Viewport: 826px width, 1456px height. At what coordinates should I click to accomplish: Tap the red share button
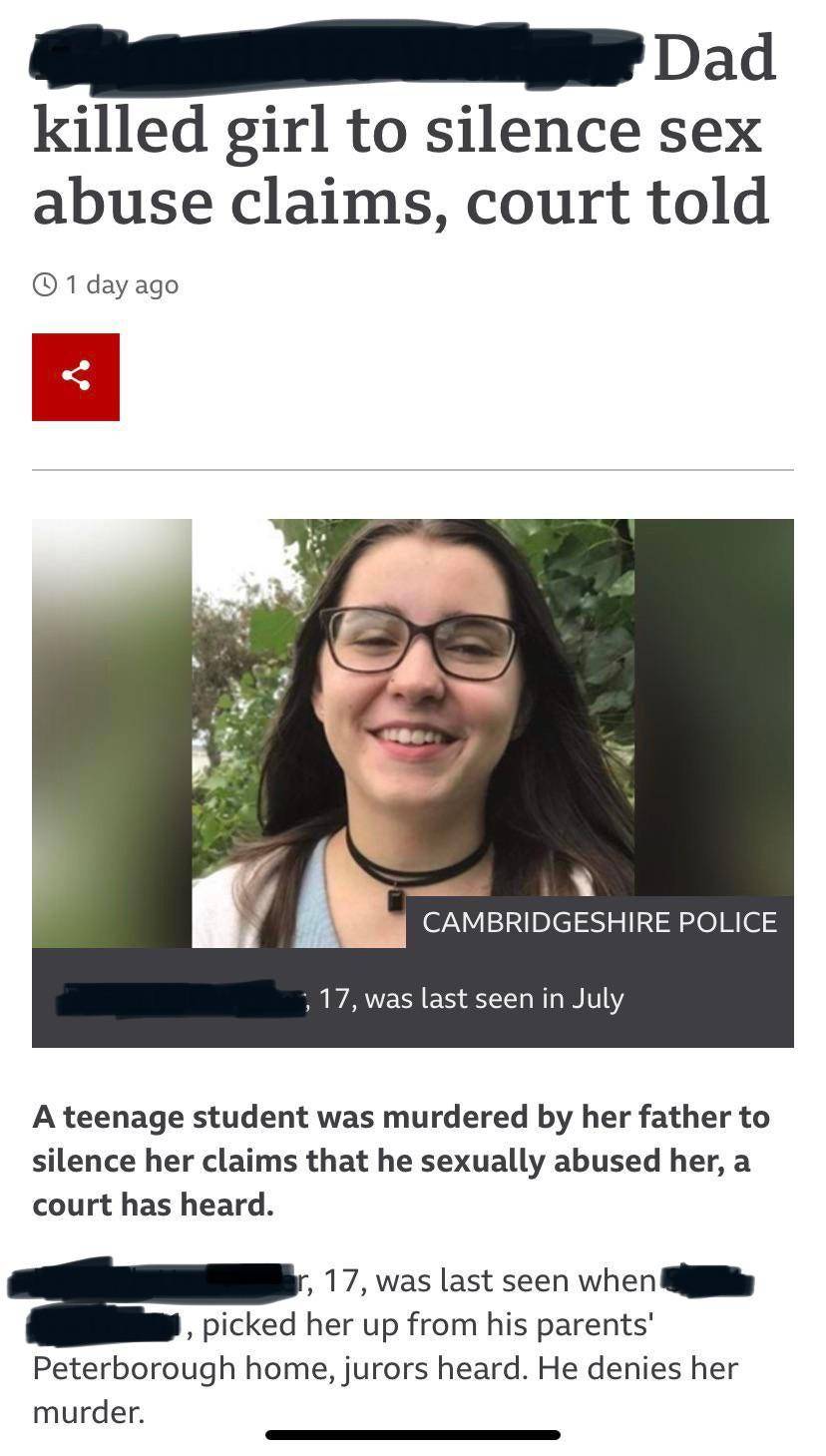pos(76,376)
